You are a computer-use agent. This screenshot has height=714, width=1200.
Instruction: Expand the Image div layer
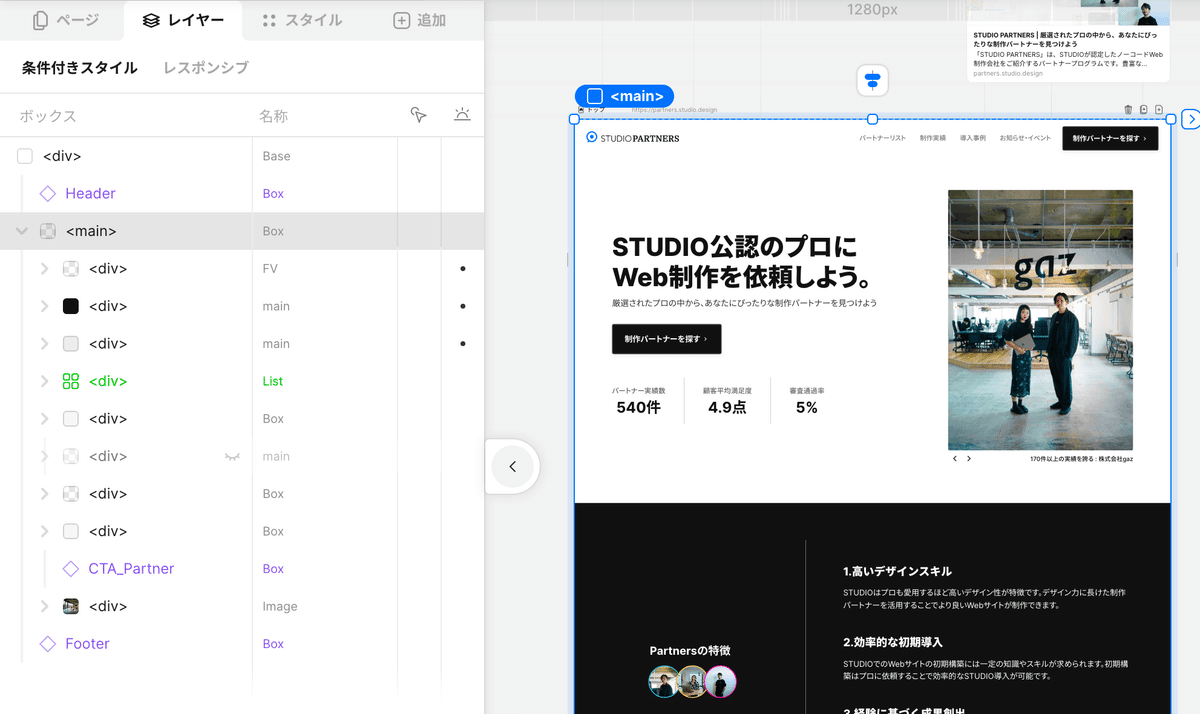[x=44, y=606]
